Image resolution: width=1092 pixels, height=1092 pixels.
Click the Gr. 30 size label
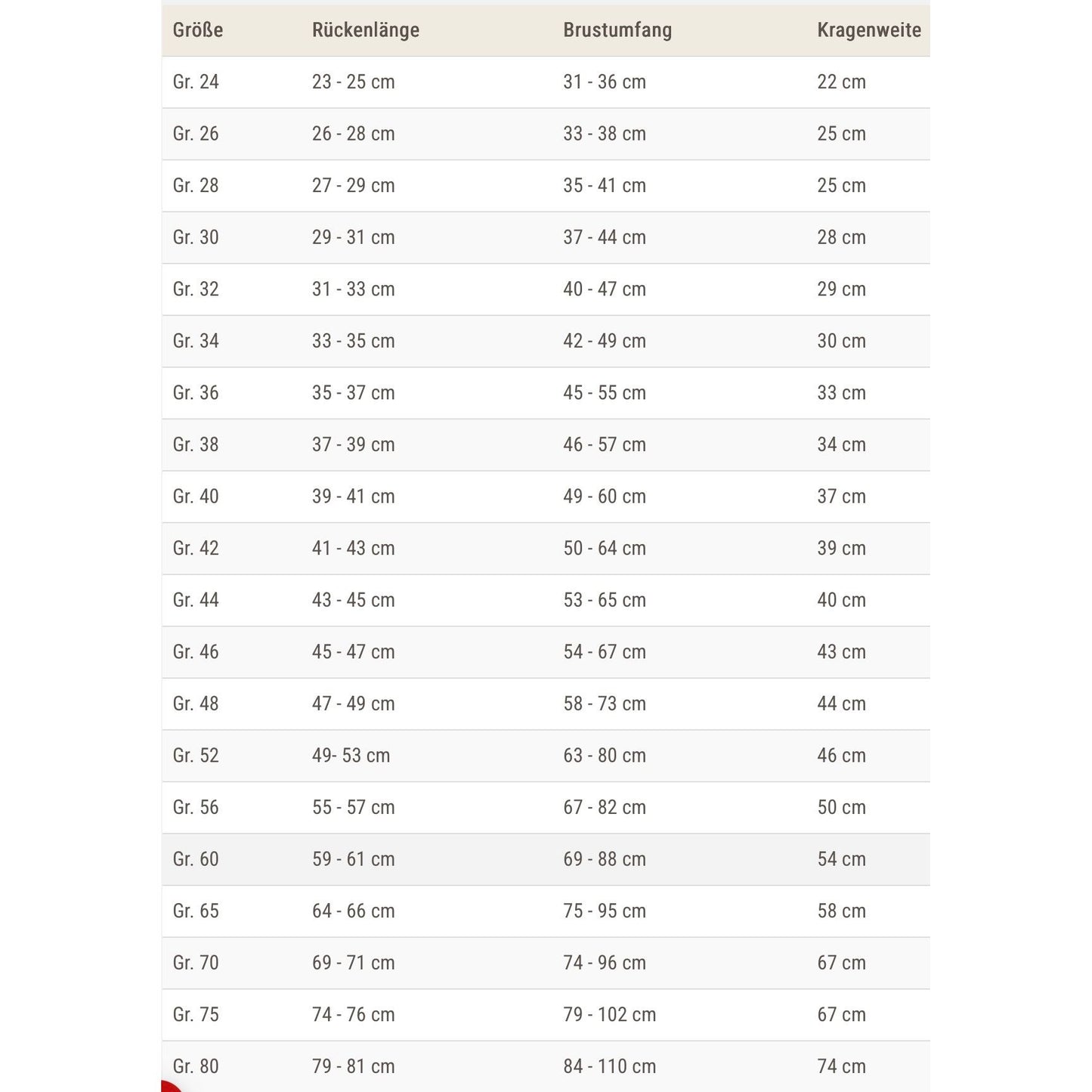(196, 237)
